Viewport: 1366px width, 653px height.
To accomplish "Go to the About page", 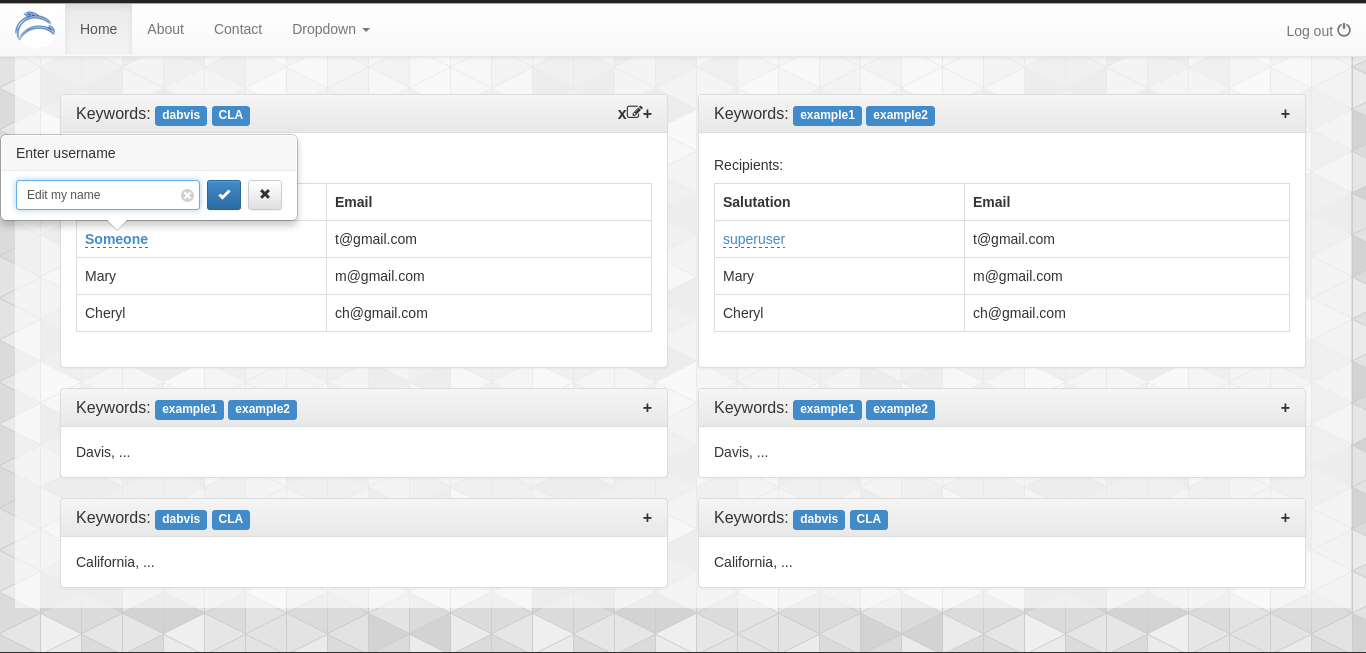I will point(165,29).
